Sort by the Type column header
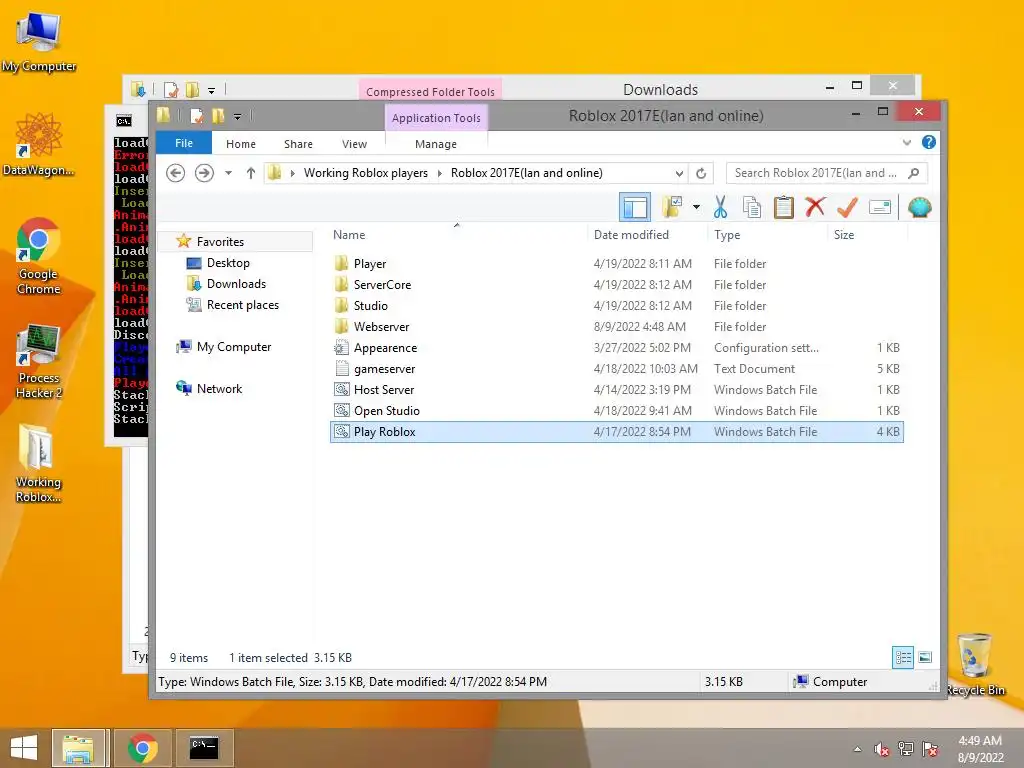Viewport: 1024px width, 768px height. 727,234
